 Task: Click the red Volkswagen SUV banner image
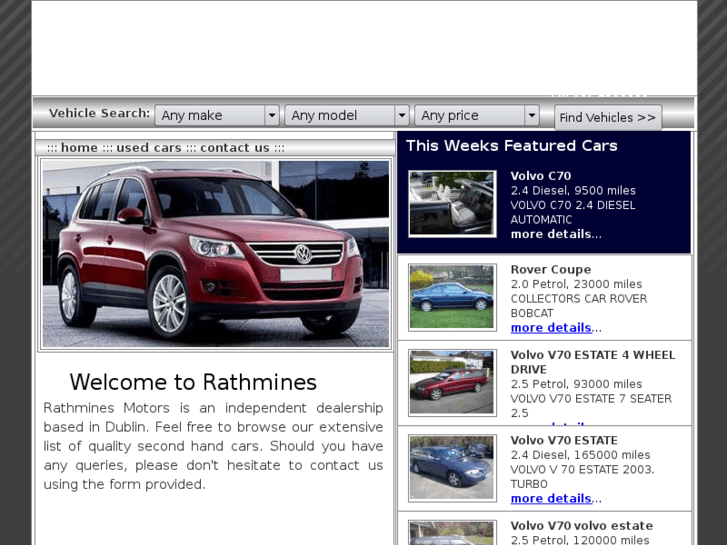[216, 254]
